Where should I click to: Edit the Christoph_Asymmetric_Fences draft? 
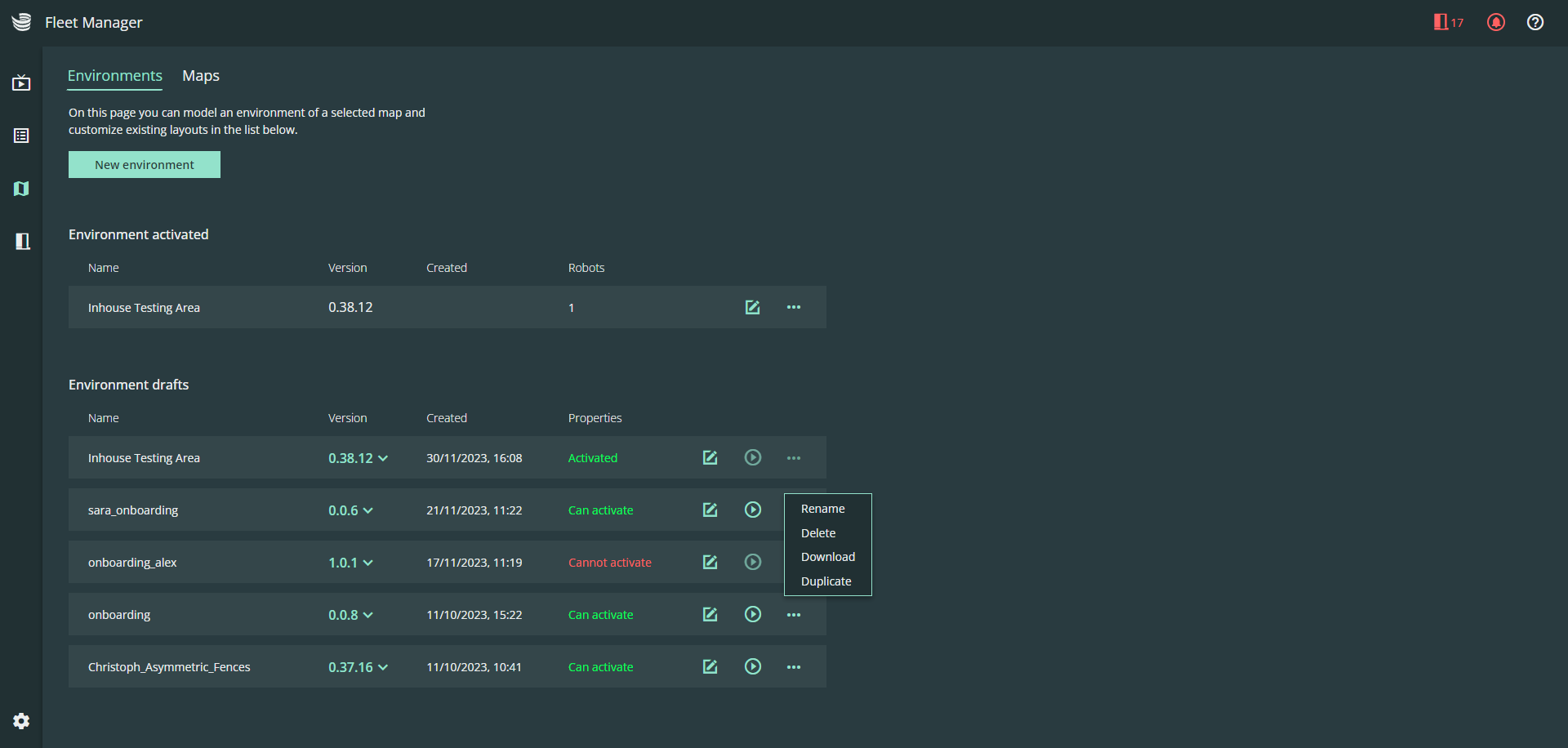(710, 666)
